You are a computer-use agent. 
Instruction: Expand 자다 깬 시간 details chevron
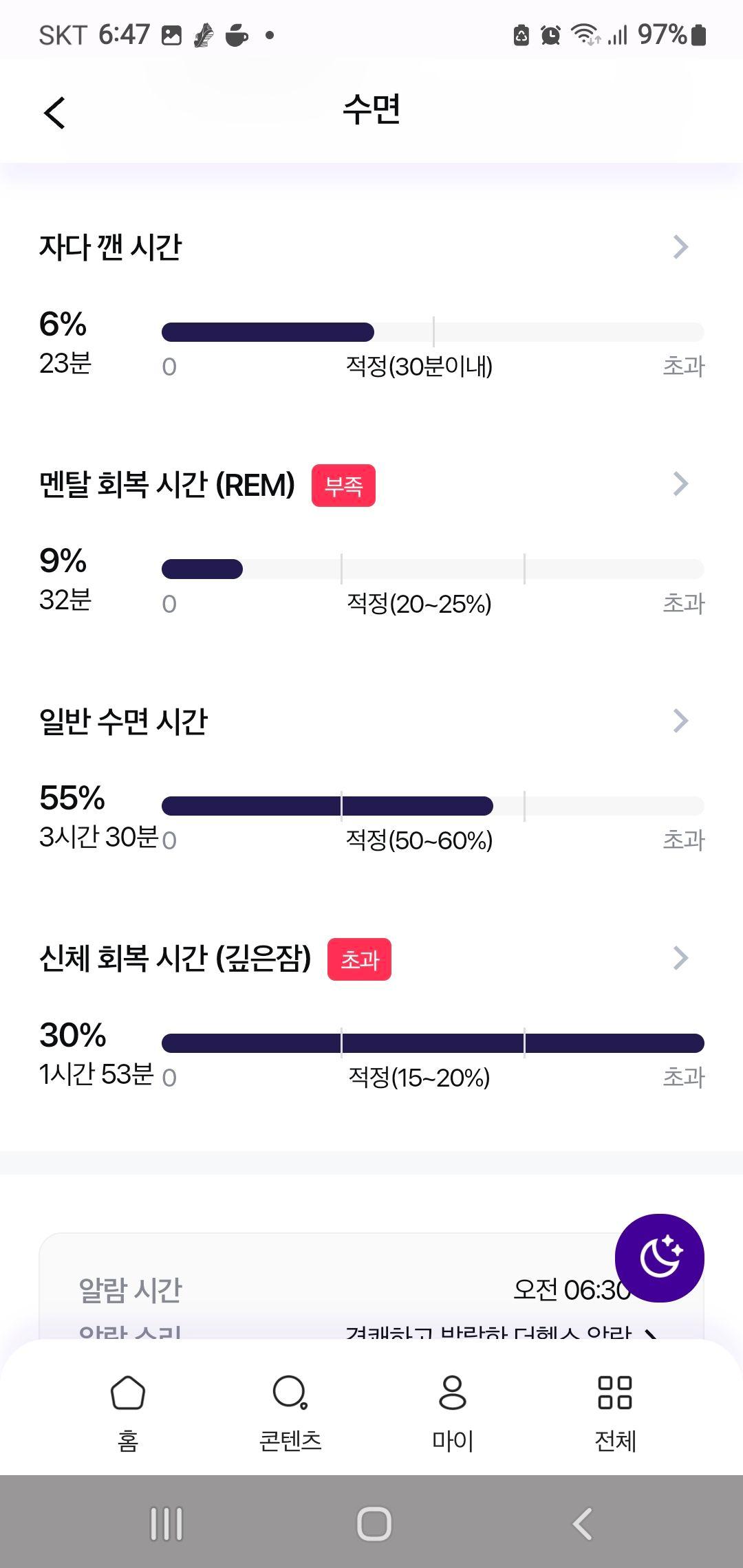tap(680, 247)
